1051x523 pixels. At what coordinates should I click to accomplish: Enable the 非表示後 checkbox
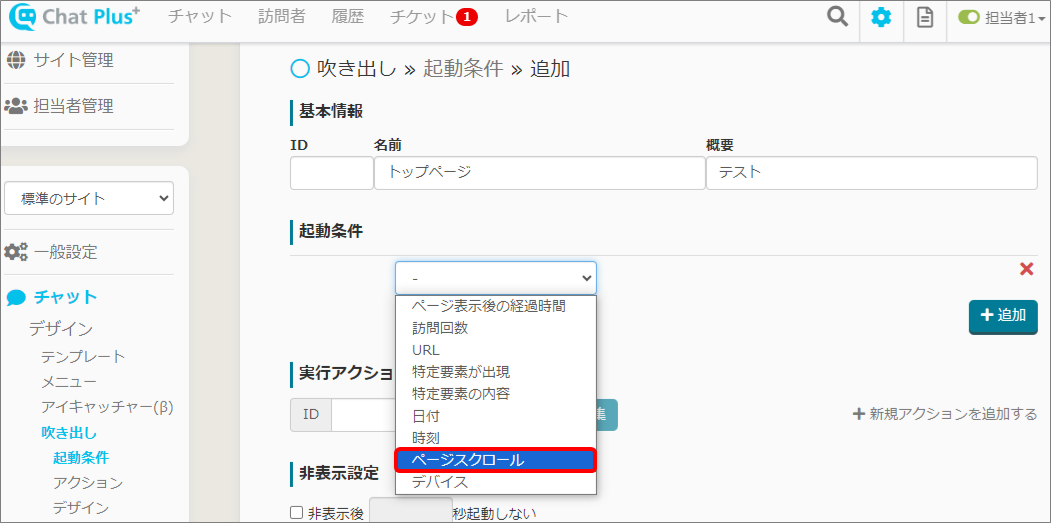[x=296, y=513]
